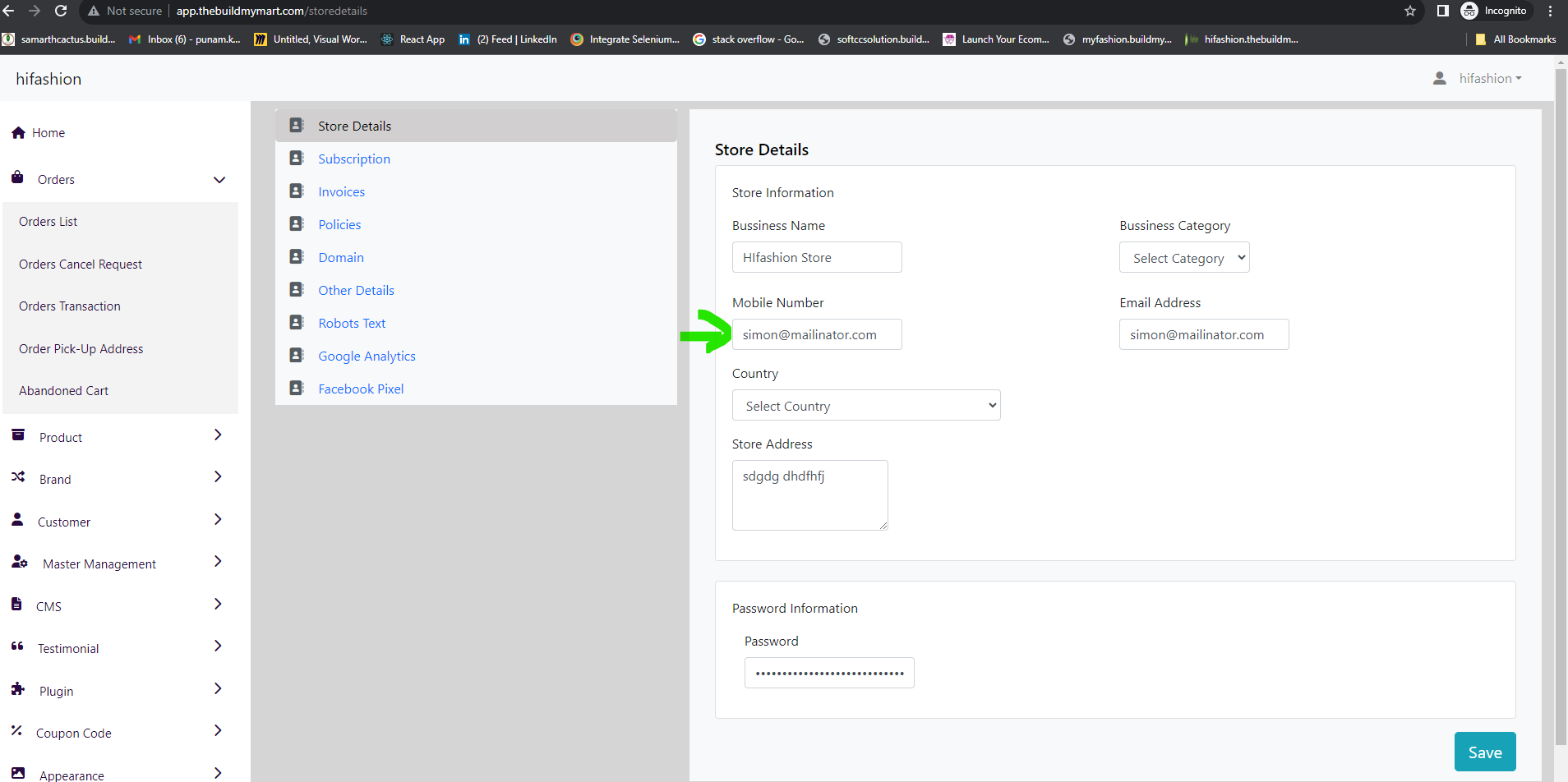The image size is (1568, 782).
Task: Click the Product box icon
Action: tap(18, 435)
